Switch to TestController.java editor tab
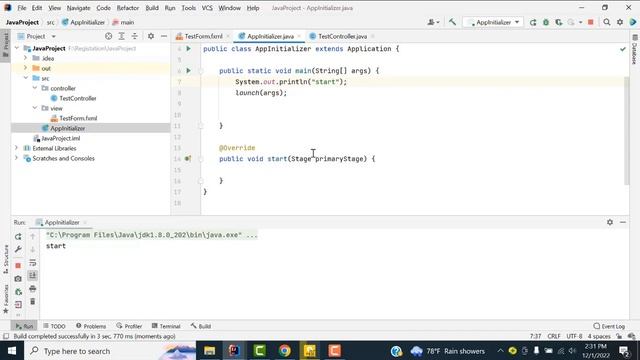 click(342, 36)
